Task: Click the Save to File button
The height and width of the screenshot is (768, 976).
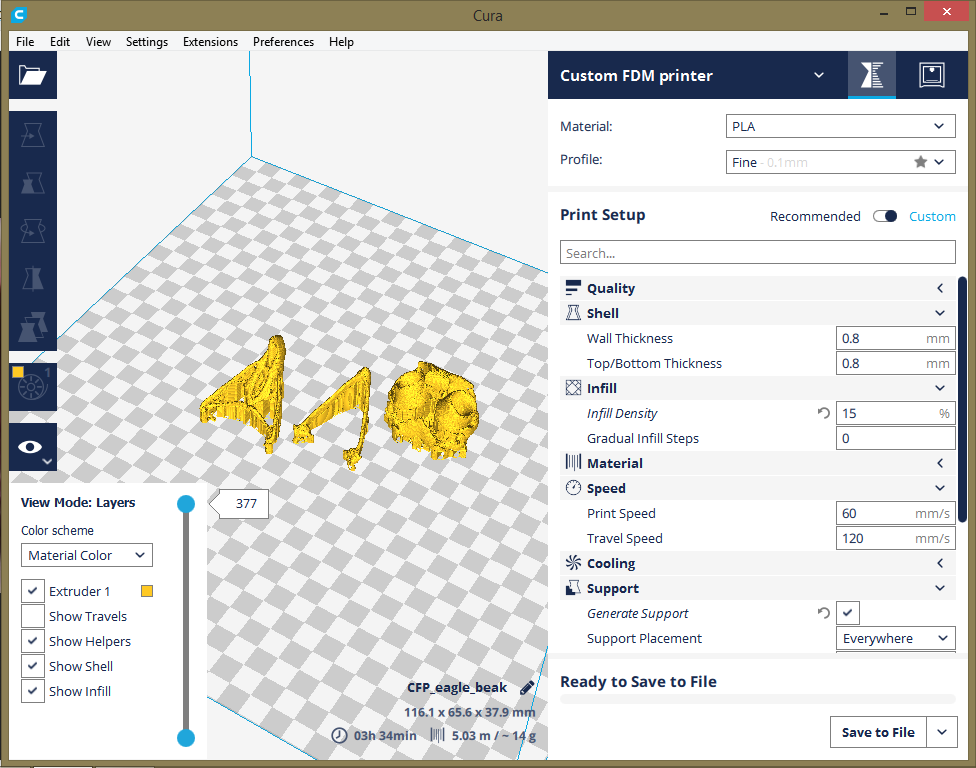Action: pos(878,732)
